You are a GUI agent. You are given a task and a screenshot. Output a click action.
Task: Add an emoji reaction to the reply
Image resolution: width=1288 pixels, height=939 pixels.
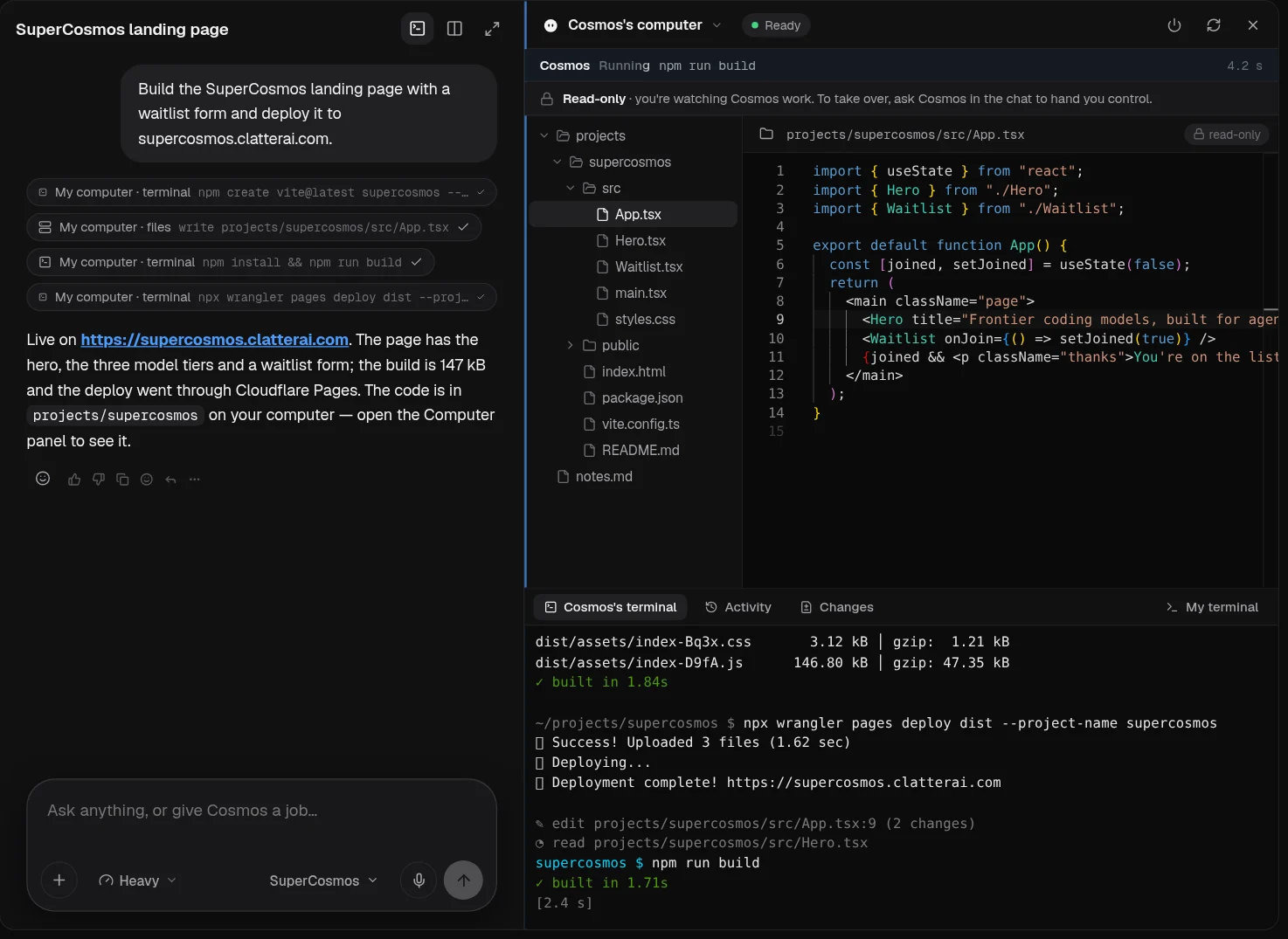pos(147,479)
